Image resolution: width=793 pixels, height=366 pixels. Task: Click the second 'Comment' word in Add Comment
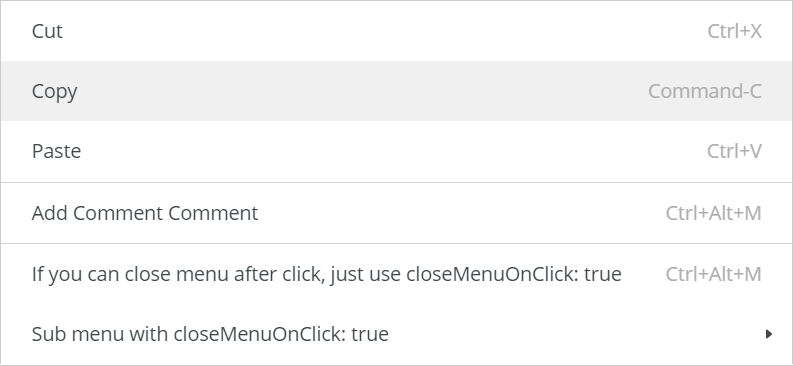pyautogui.click(x=213, y=213)
